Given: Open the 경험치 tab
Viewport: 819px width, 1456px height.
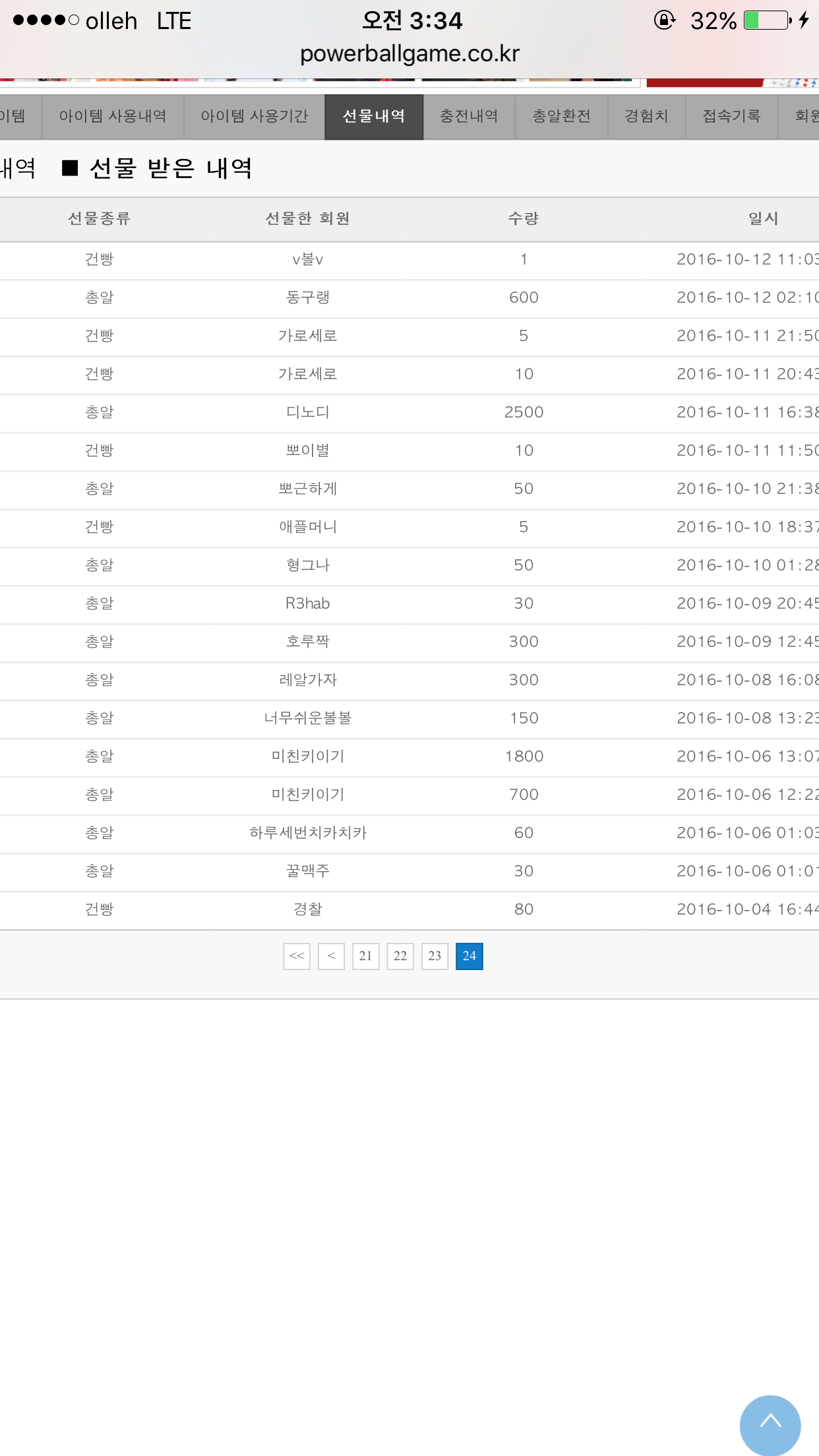Looking at the screenshot, I should (x=646, y=117).
